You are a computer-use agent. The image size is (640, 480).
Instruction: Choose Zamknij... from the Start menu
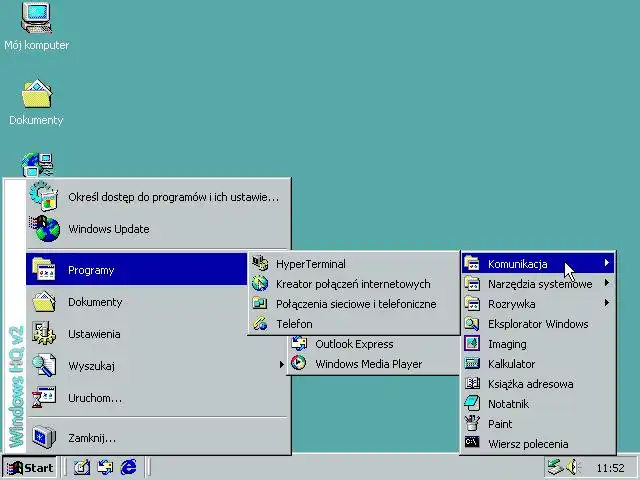pos(158,437)
